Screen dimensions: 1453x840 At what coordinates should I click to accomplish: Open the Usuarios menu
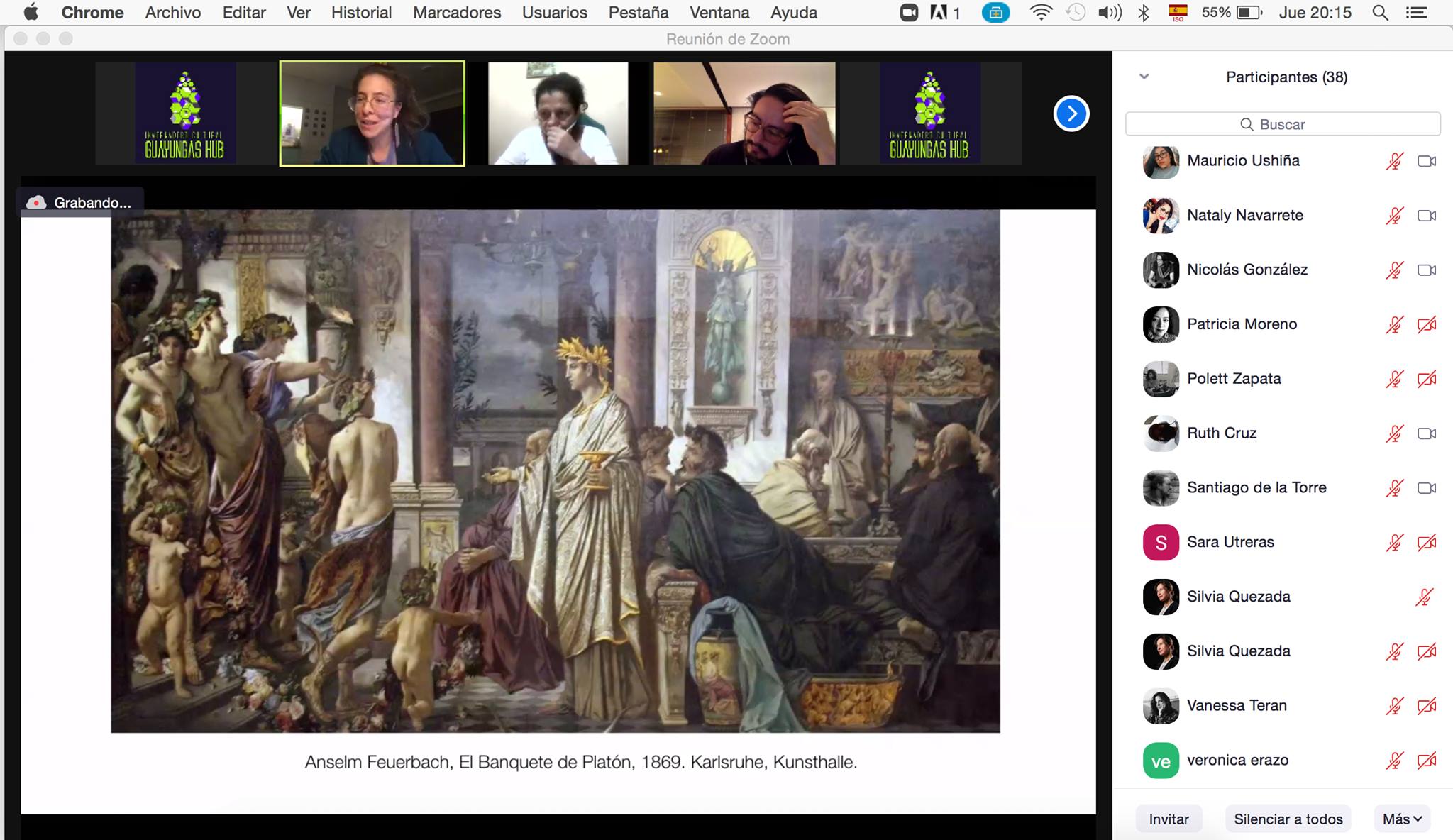coord(555,13)
